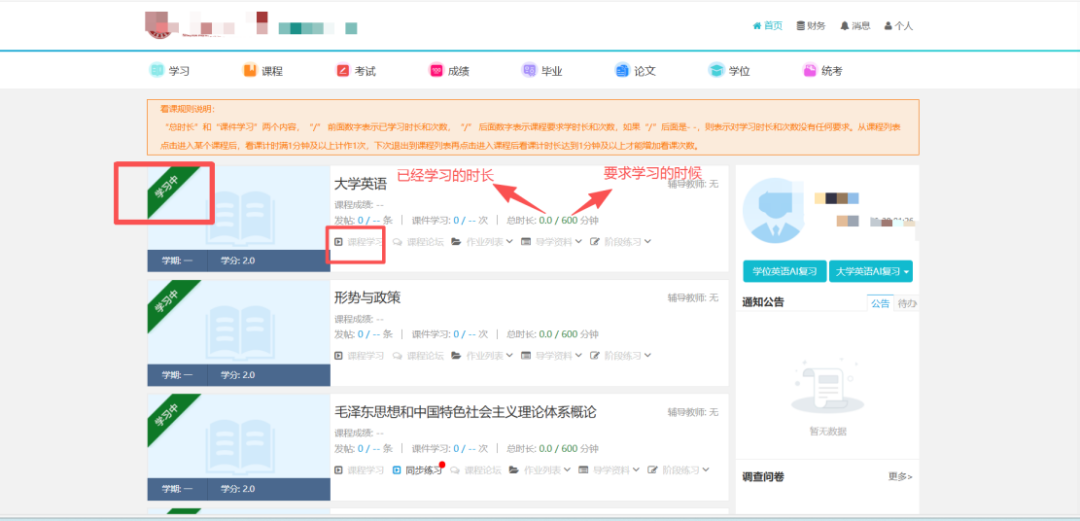The width and height of the screenshot is (1080, 521).
Task: Click the 学位英语AI复习 button
Action: click(783, 272)
